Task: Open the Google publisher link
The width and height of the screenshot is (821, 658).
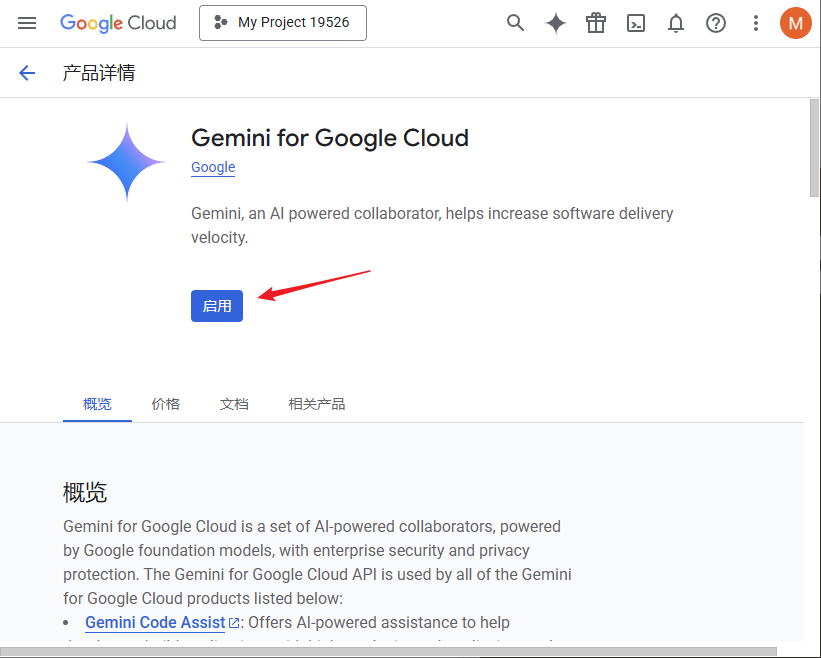Action: 212,167
